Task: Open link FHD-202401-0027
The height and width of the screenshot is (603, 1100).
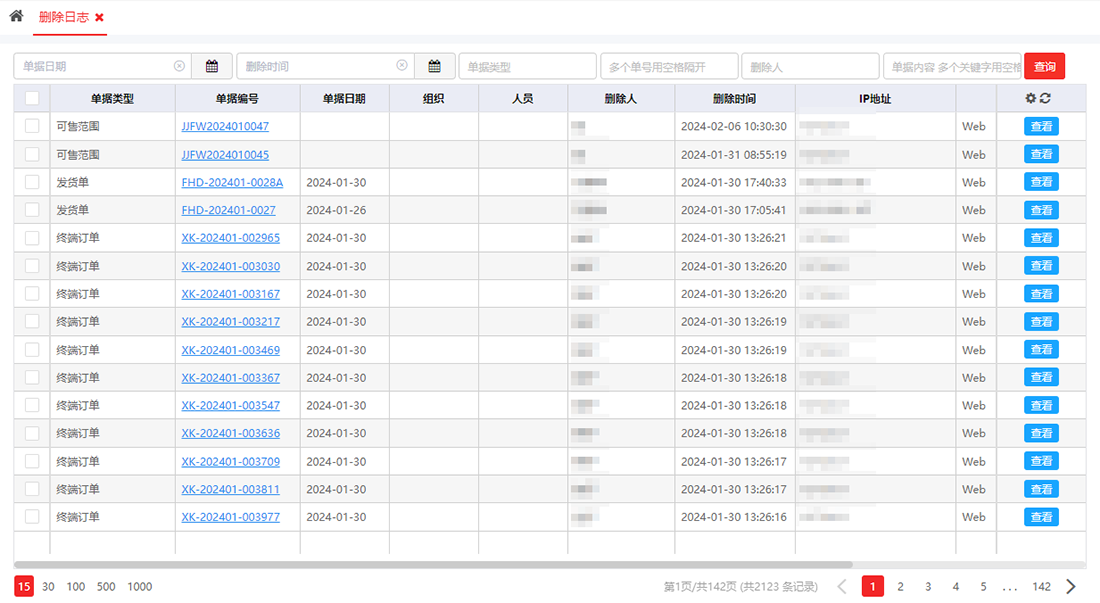Action: pos(228,210)
